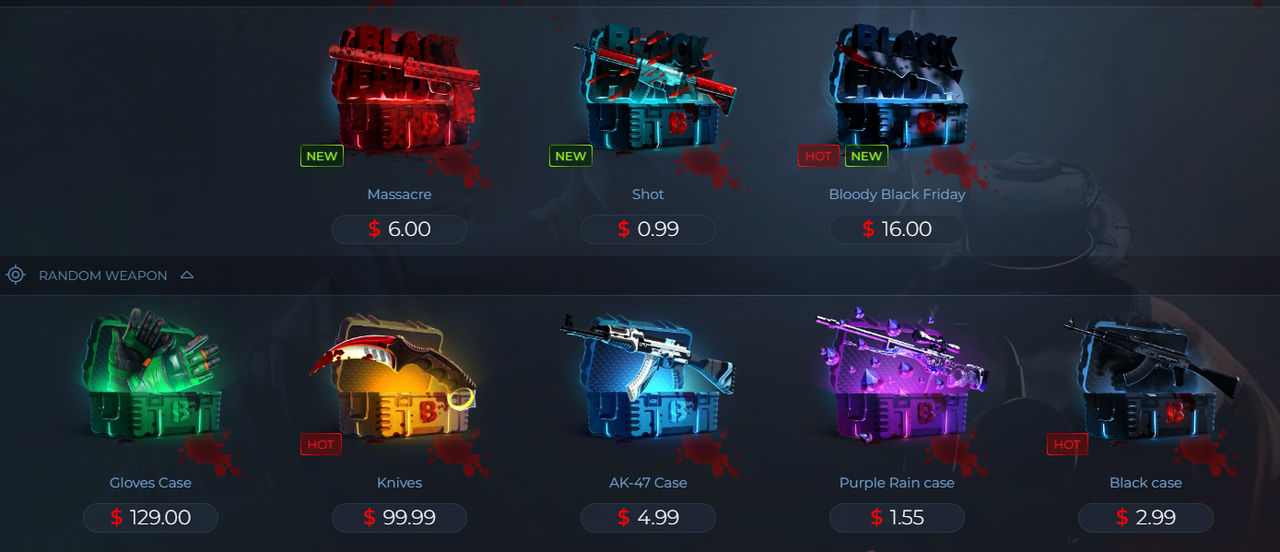This screenshot has width=1280, height=552.
Task: Click the crosshair icon beside Random Weapon
Action: [x=16, y=275]
